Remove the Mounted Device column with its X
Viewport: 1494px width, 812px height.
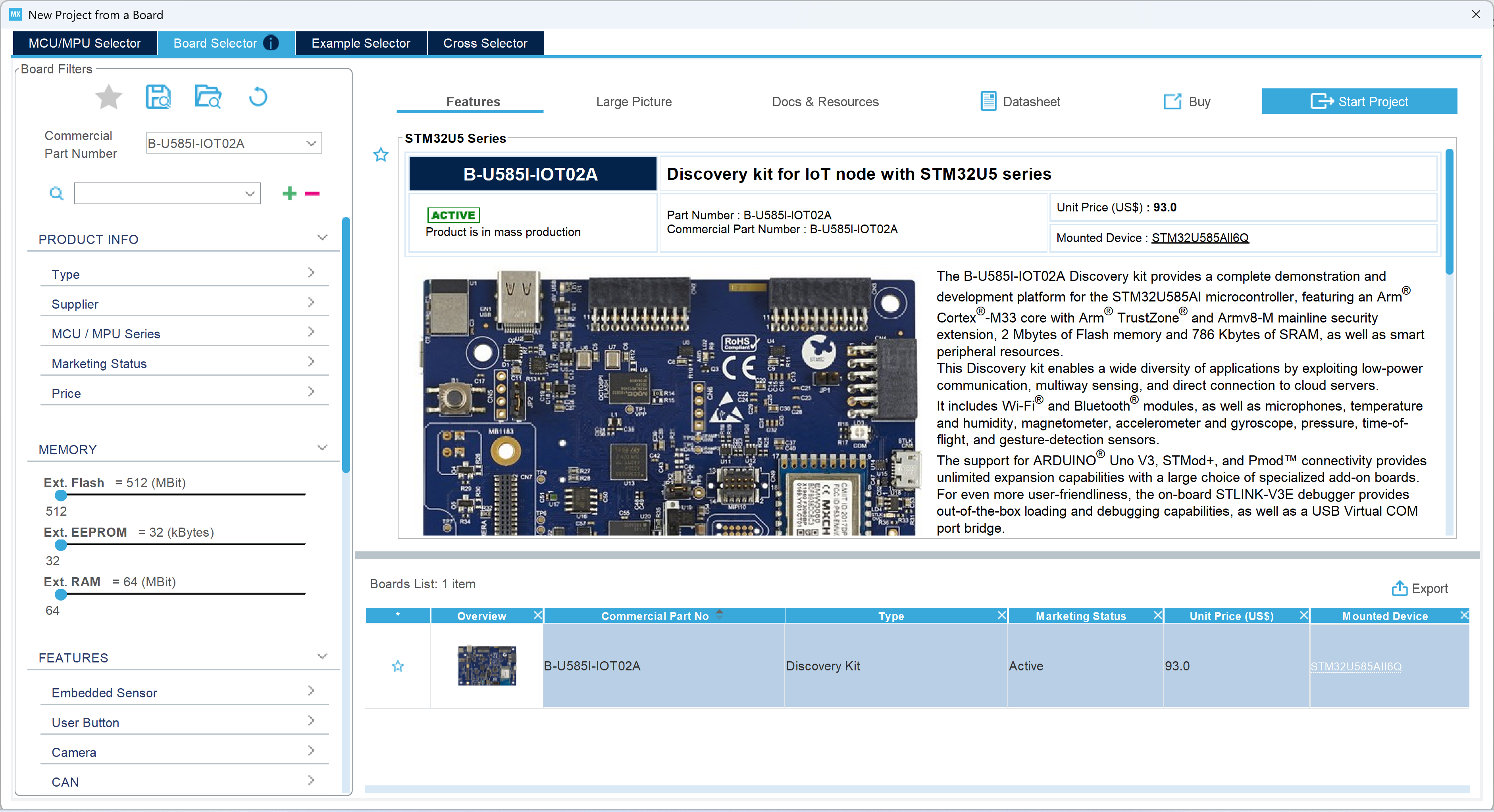[1464, 615]
